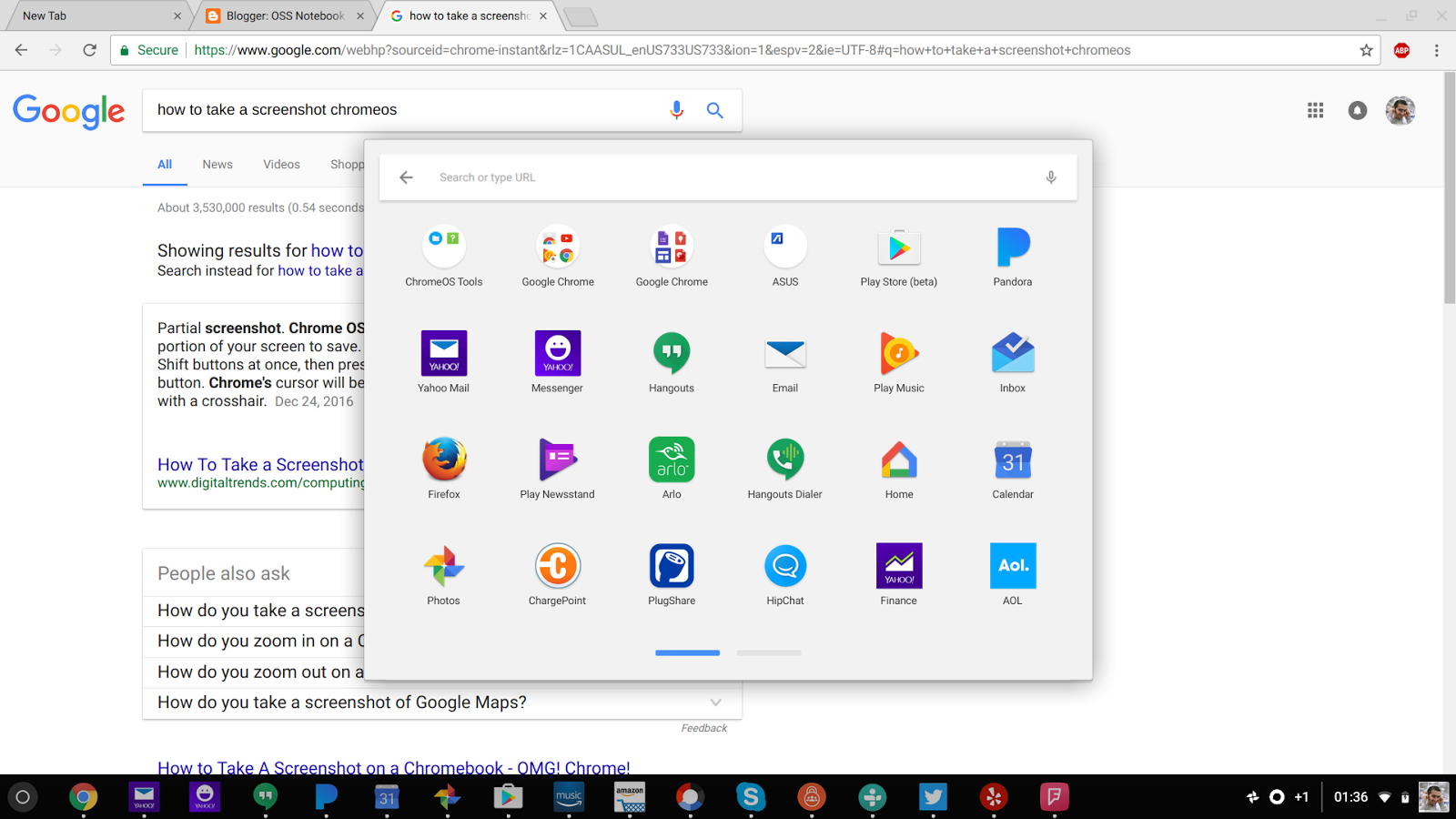Viewport: 1456px width, 819px height.
Task: Open the OMG! Chrome! Chromebook screenshot link
Action: coord(393,768)
